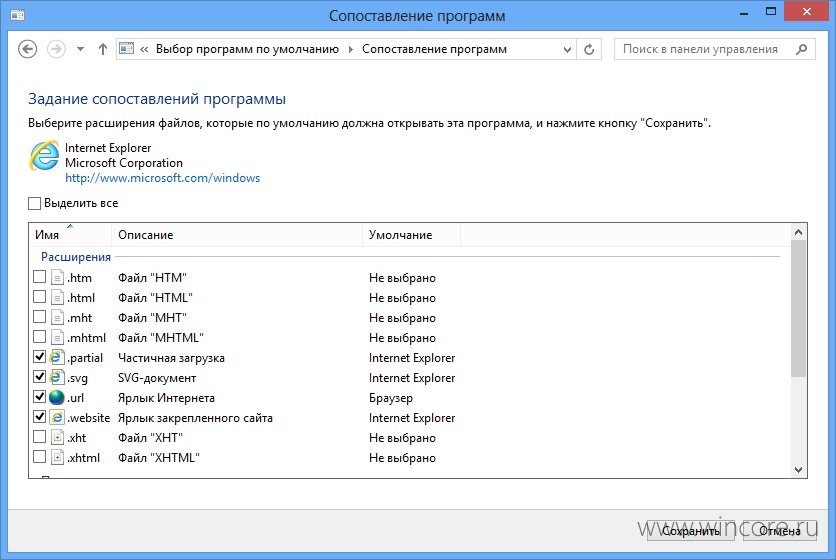The width and height of the screenshot is (836, 560).
Task: Collapse the 'Расширения' group header
Action: coord(76,257)
